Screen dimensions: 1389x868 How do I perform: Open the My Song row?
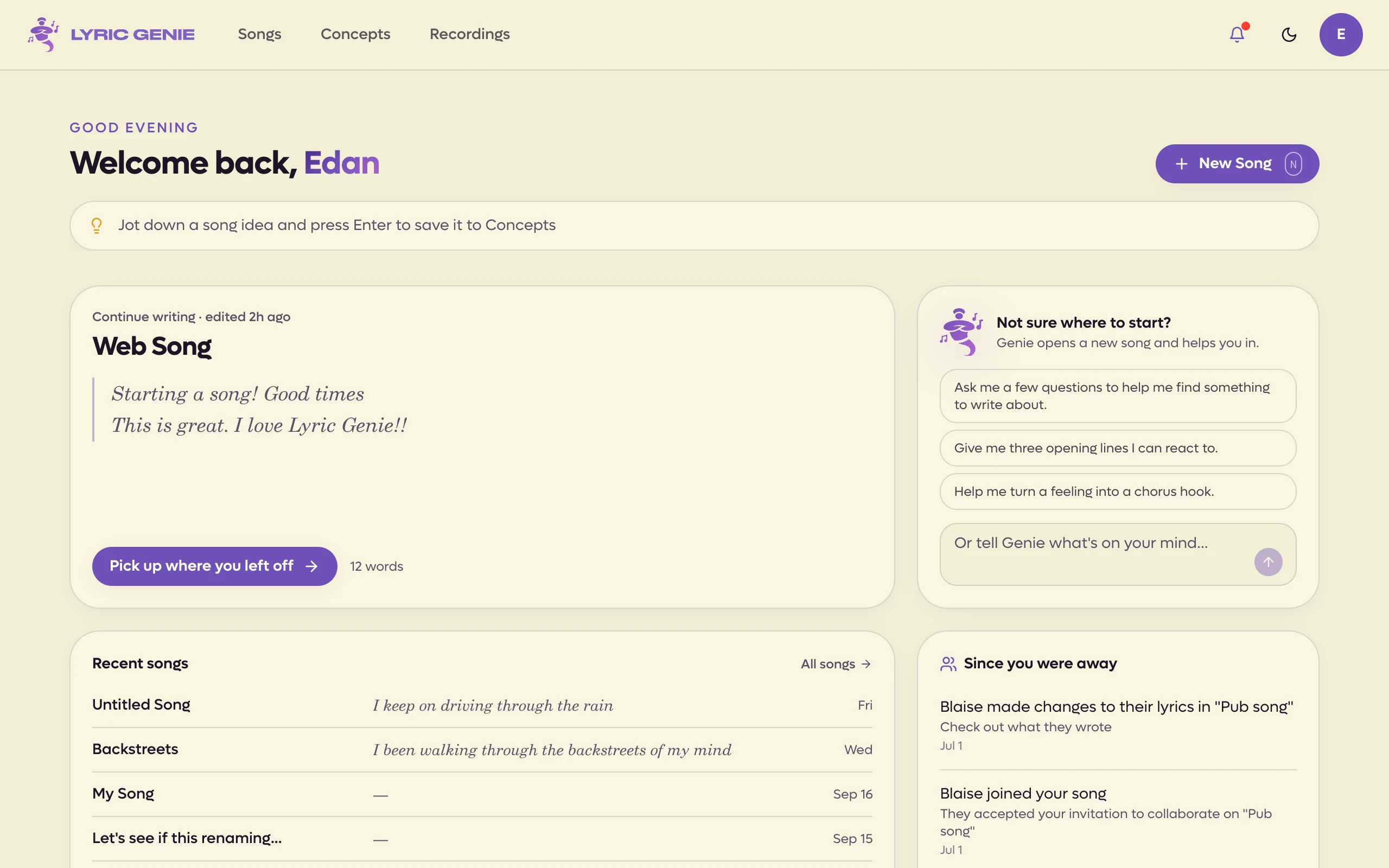click(482, 794)
